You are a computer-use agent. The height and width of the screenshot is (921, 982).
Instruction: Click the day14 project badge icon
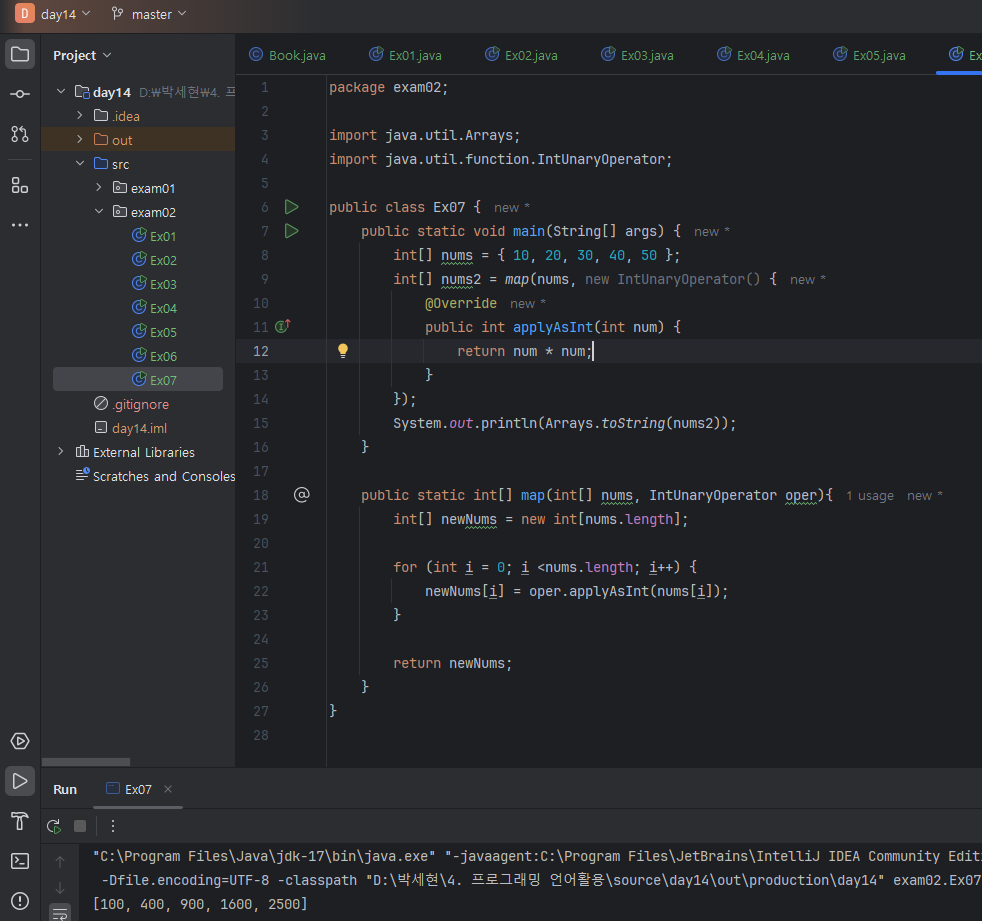point(24,13)
